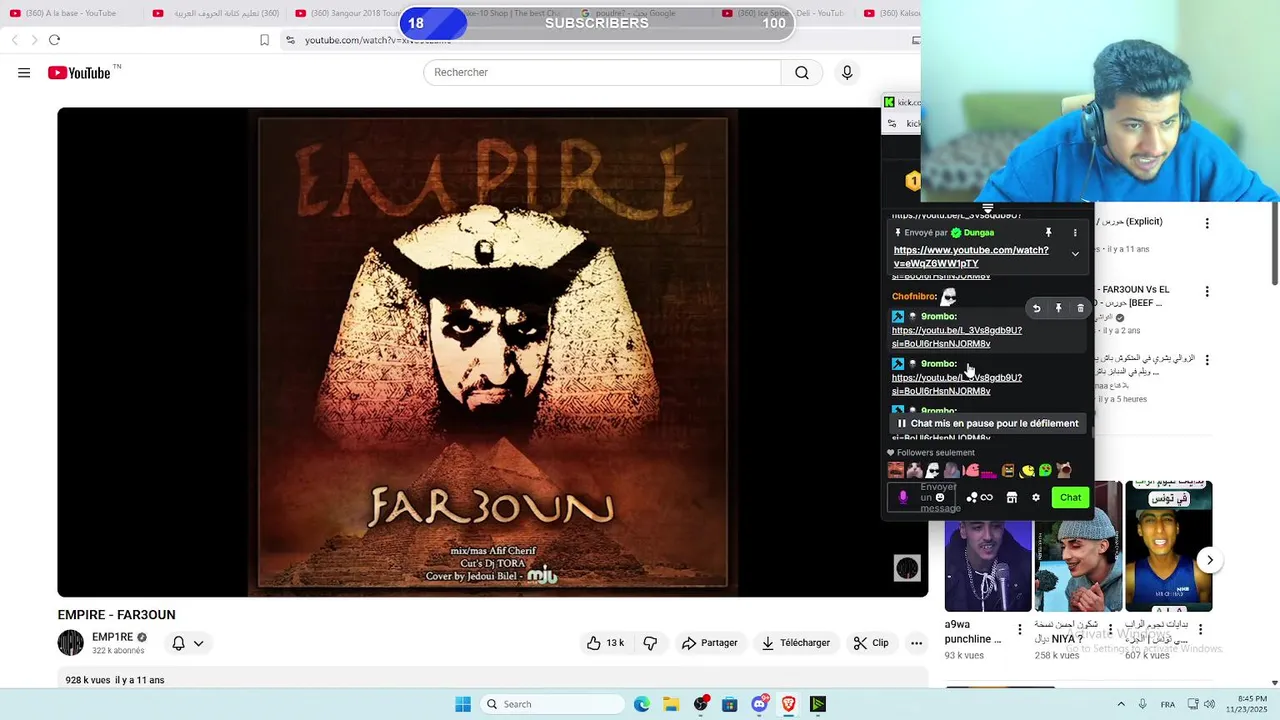Open the chat shop icon
Viewport: 1280px width, 720px height.
pos(1011,498)
